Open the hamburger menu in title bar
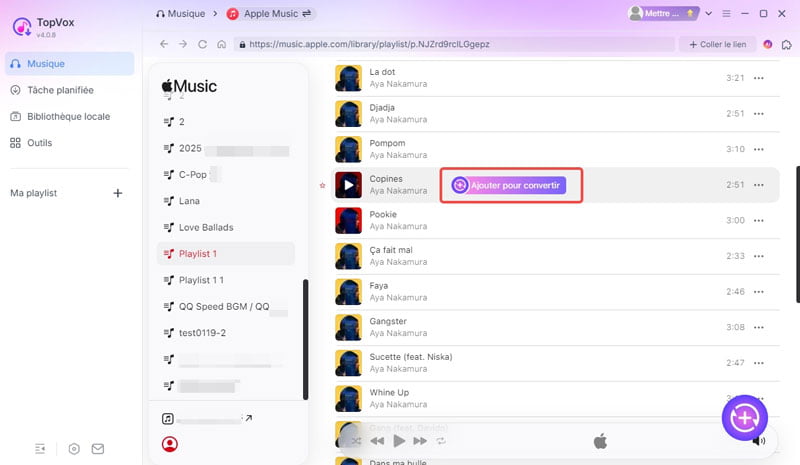The height and width of the screenshot is (465, 800). 727,14
